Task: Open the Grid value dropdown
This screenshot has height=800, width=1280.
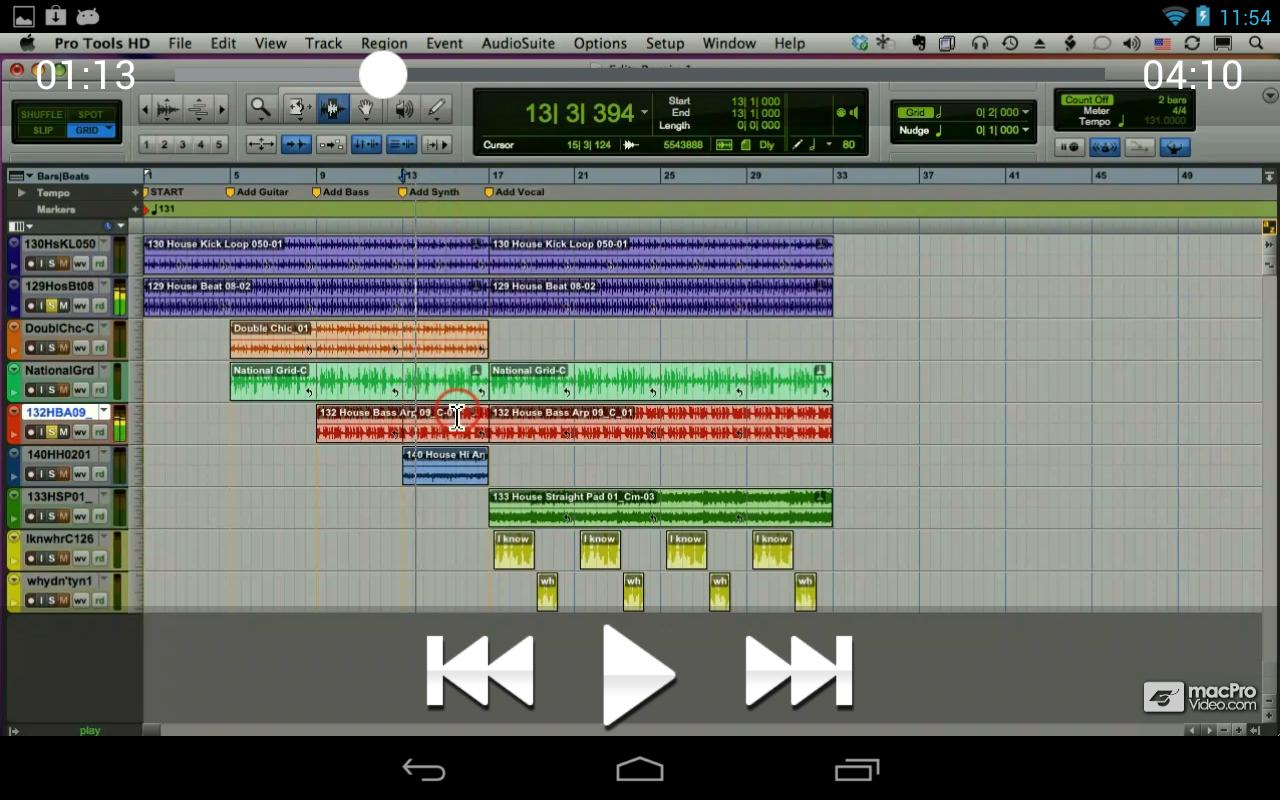Action: click(x=1026, y=113)
